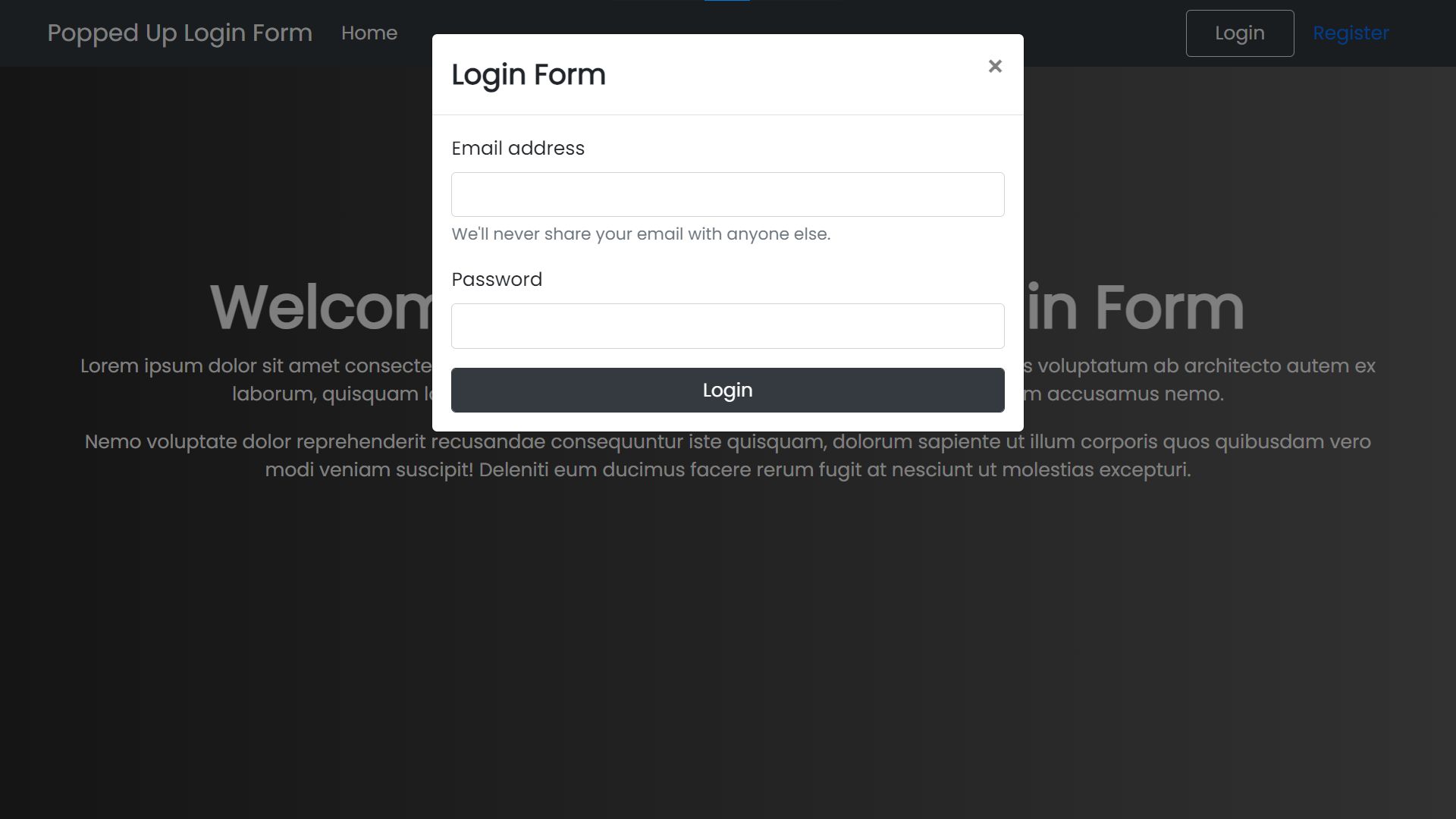Focus the Email address input field
1456x819 pixels.
tap(728, 194)
